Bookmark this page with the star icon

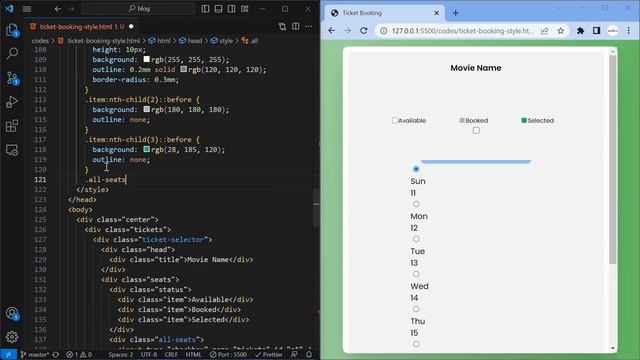(561, 31)
